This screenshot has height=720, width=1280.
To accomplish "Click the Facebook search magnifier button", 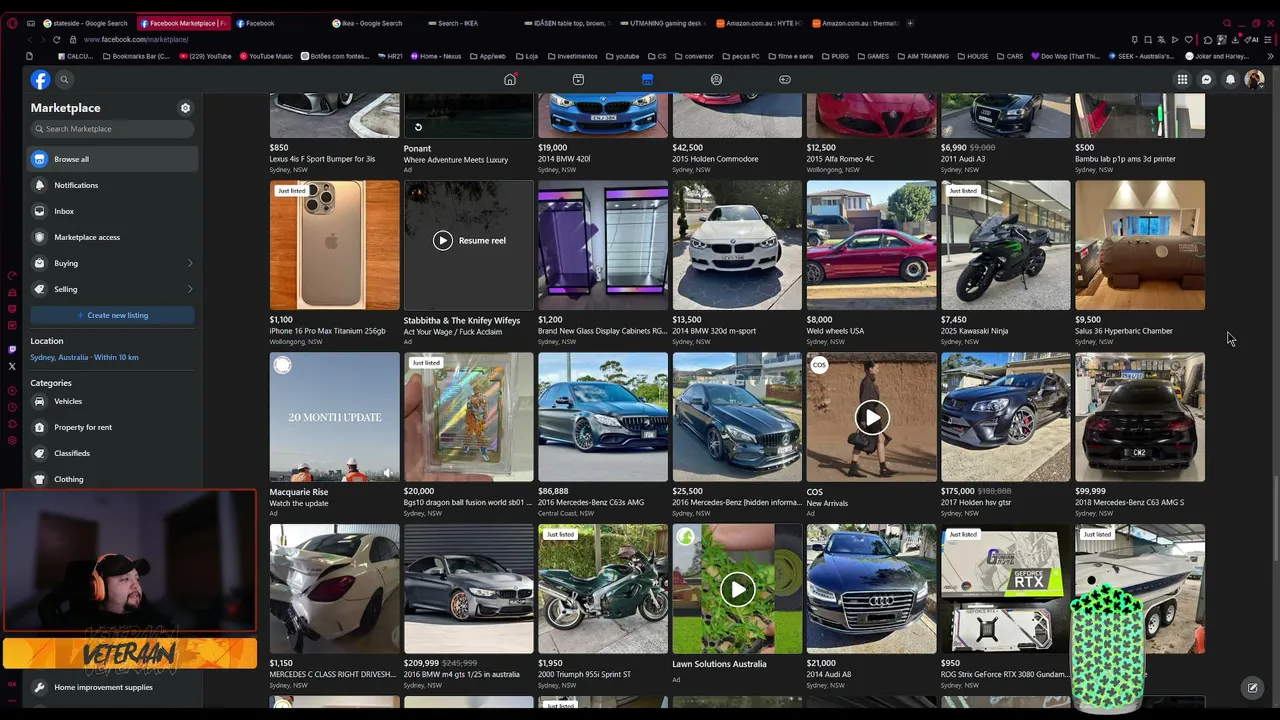I will tap(64, 80).
